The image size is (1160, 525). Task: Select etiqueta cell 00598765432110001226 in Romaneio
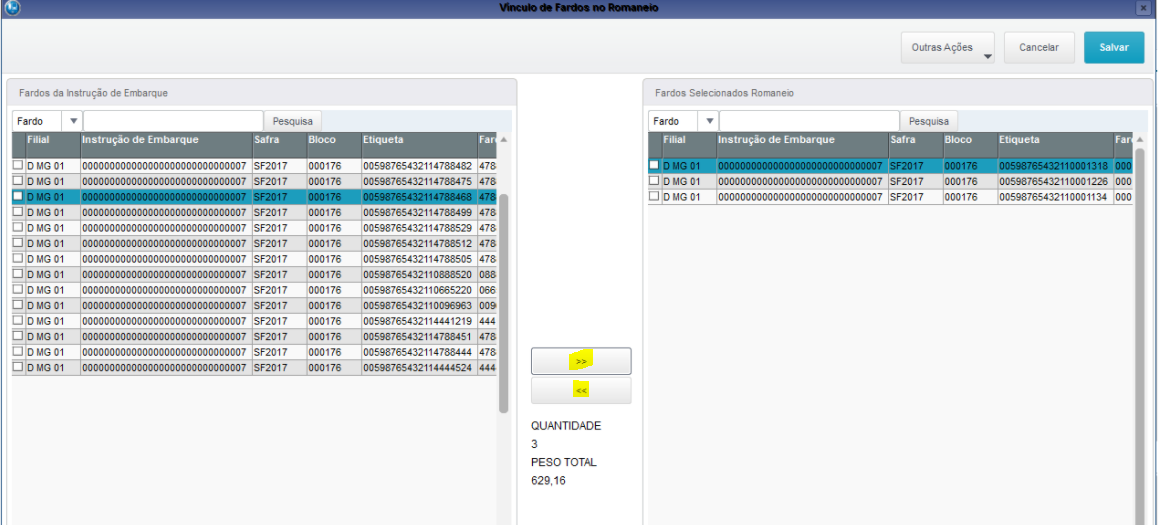(1056, 181)
